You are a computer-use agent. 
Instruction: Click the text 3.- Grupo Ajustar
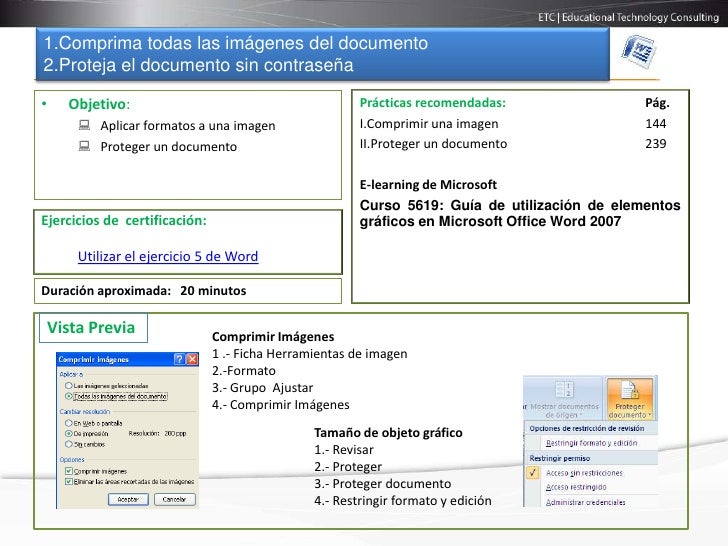point(262,387)
